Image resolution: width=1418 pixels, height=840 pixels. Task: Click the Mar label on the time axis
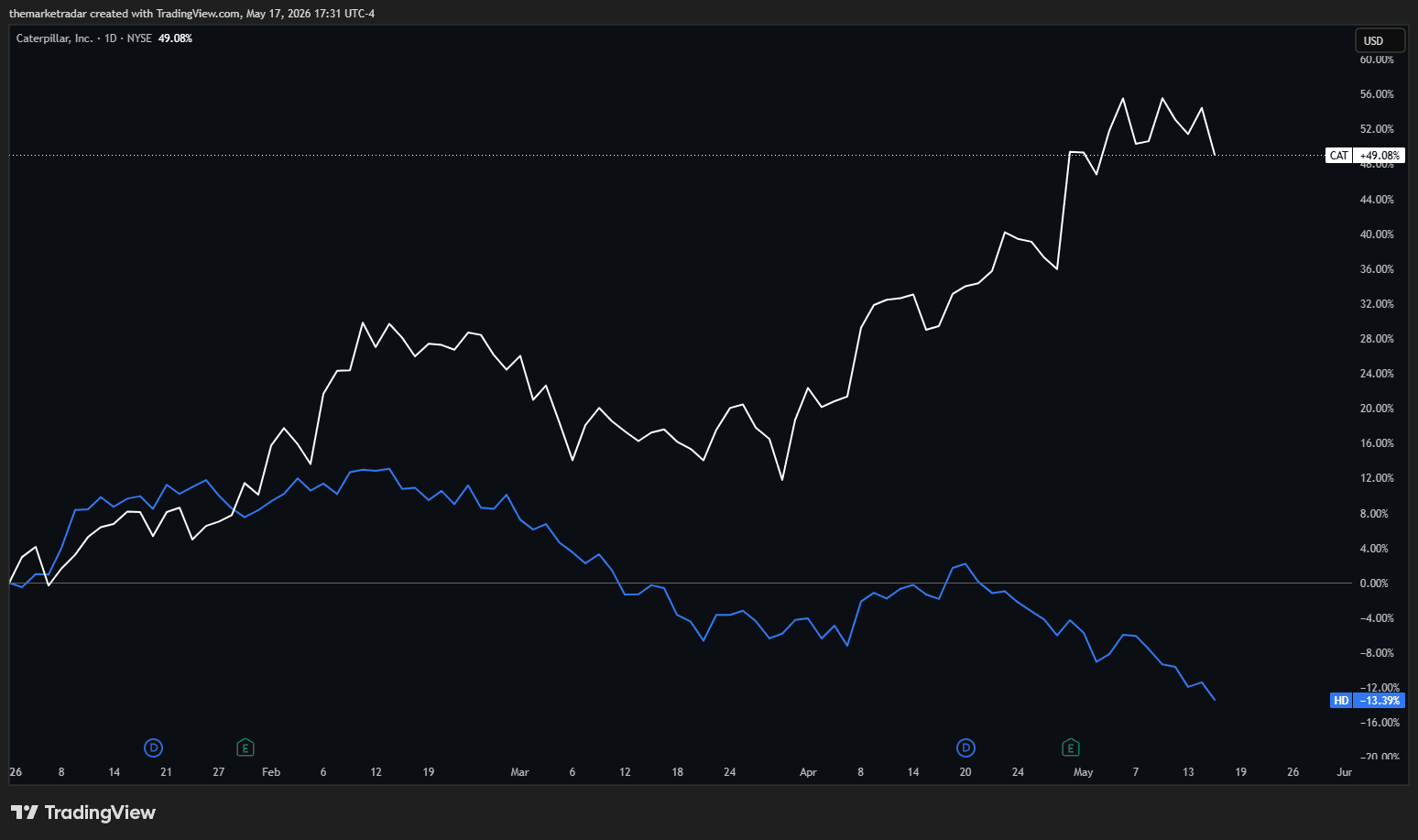pos(519,772)
